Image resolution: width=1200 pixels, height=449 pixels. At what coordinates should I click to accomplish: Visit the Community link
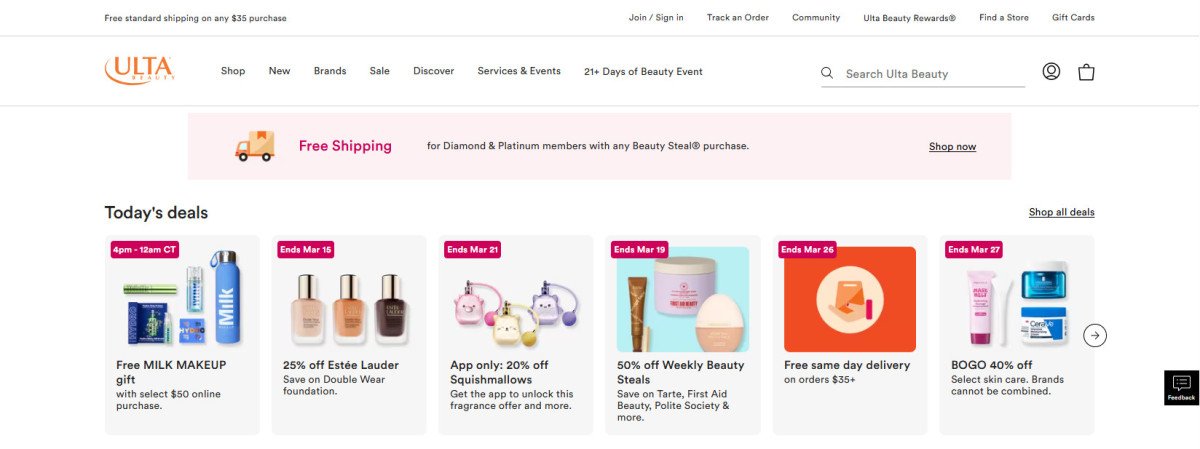[x=816, y=18]
